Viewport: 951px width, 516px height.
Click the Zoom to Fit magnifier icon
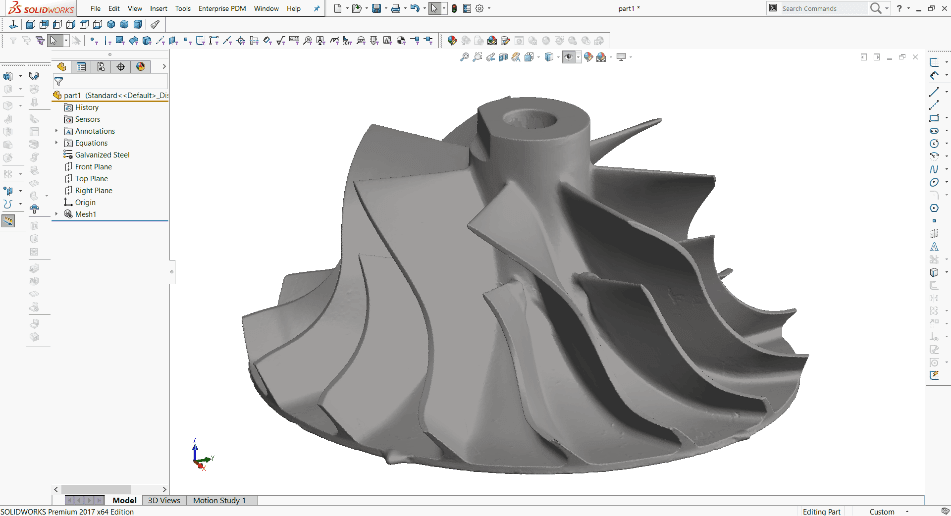point(464,57)
